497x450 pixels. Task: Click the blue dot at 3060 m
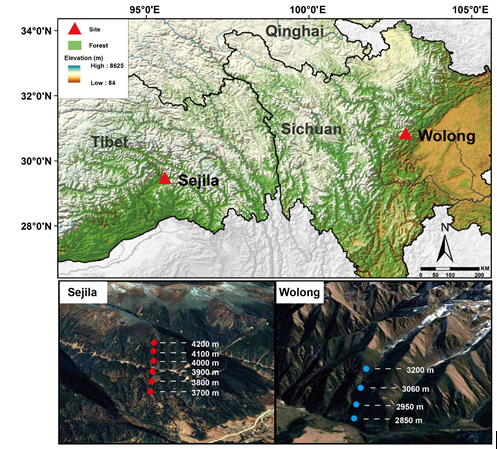point(360,388)
